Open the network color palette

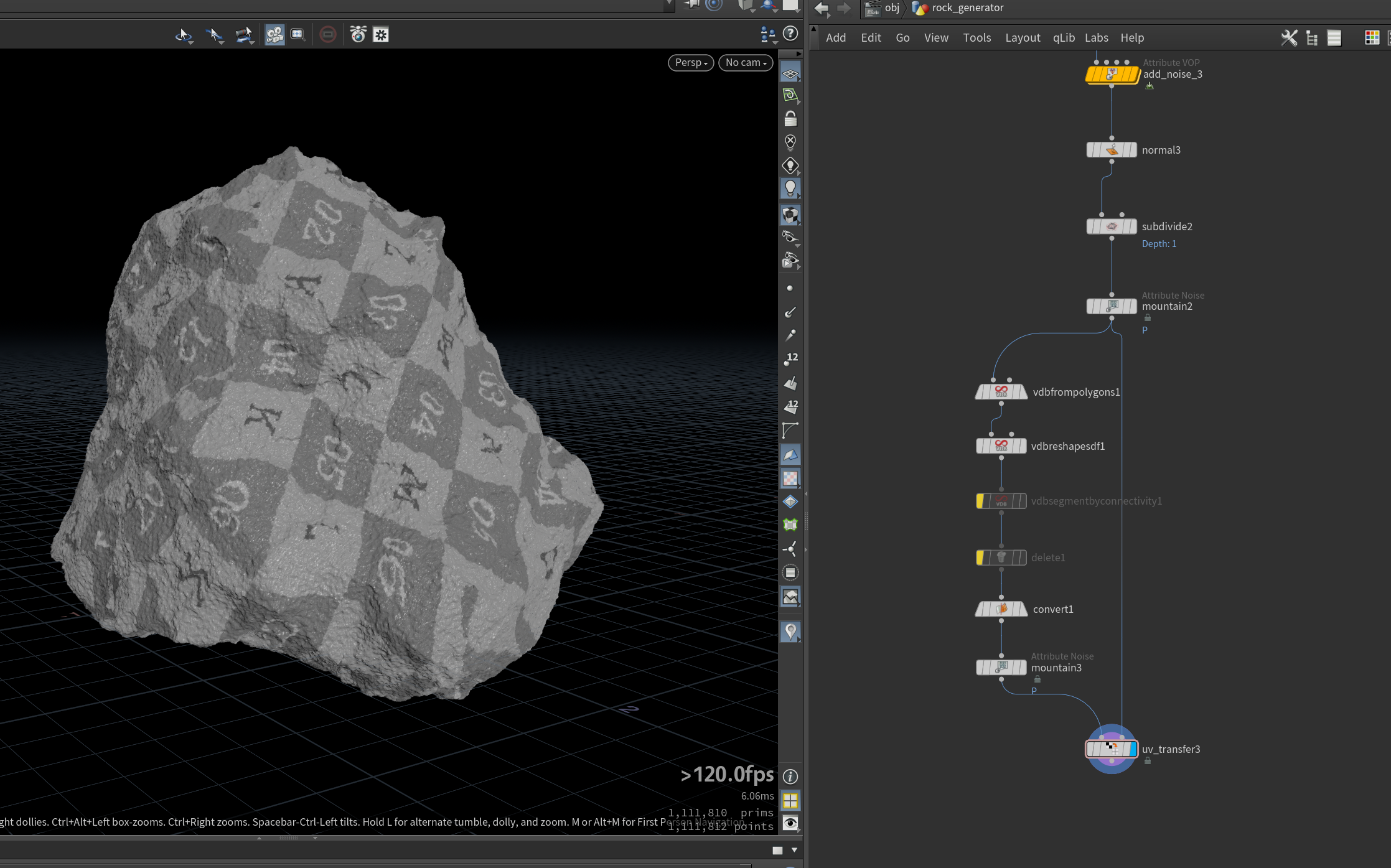pos(1372,38)
